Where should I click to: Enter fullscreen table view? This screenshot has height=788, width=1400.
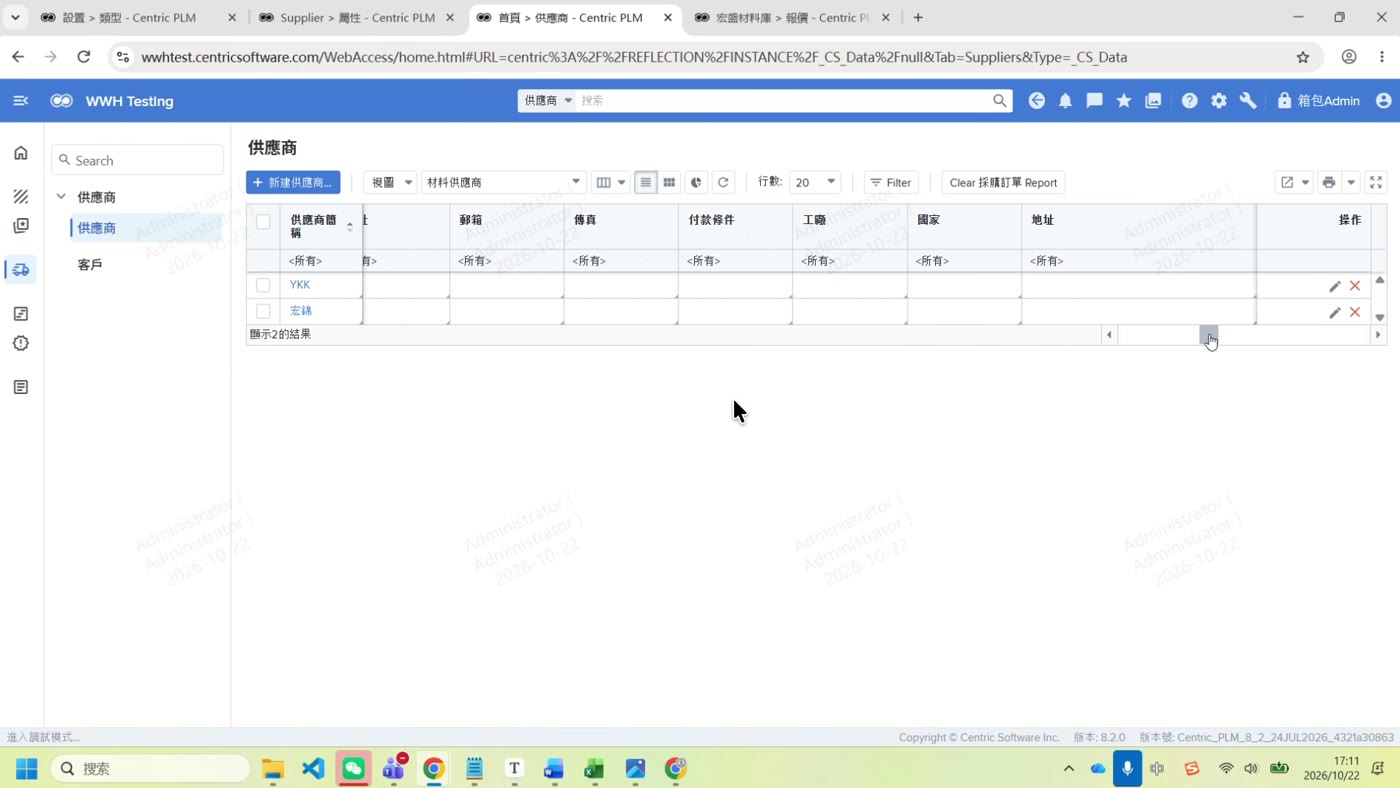tap(1376, 183)
